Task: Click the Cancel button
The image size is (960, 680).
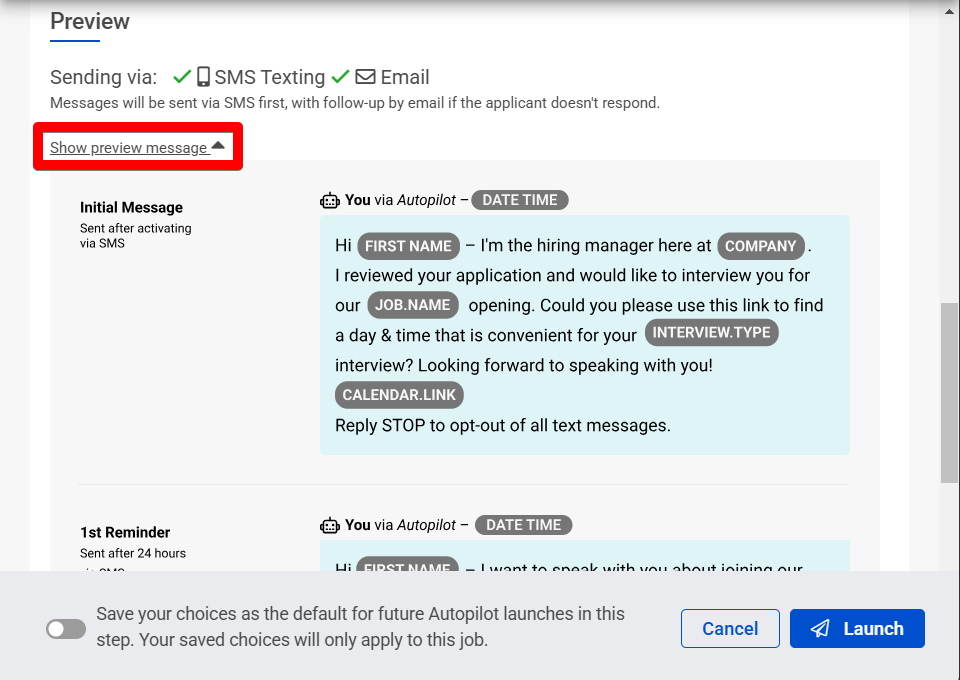Action: [730, 628]
